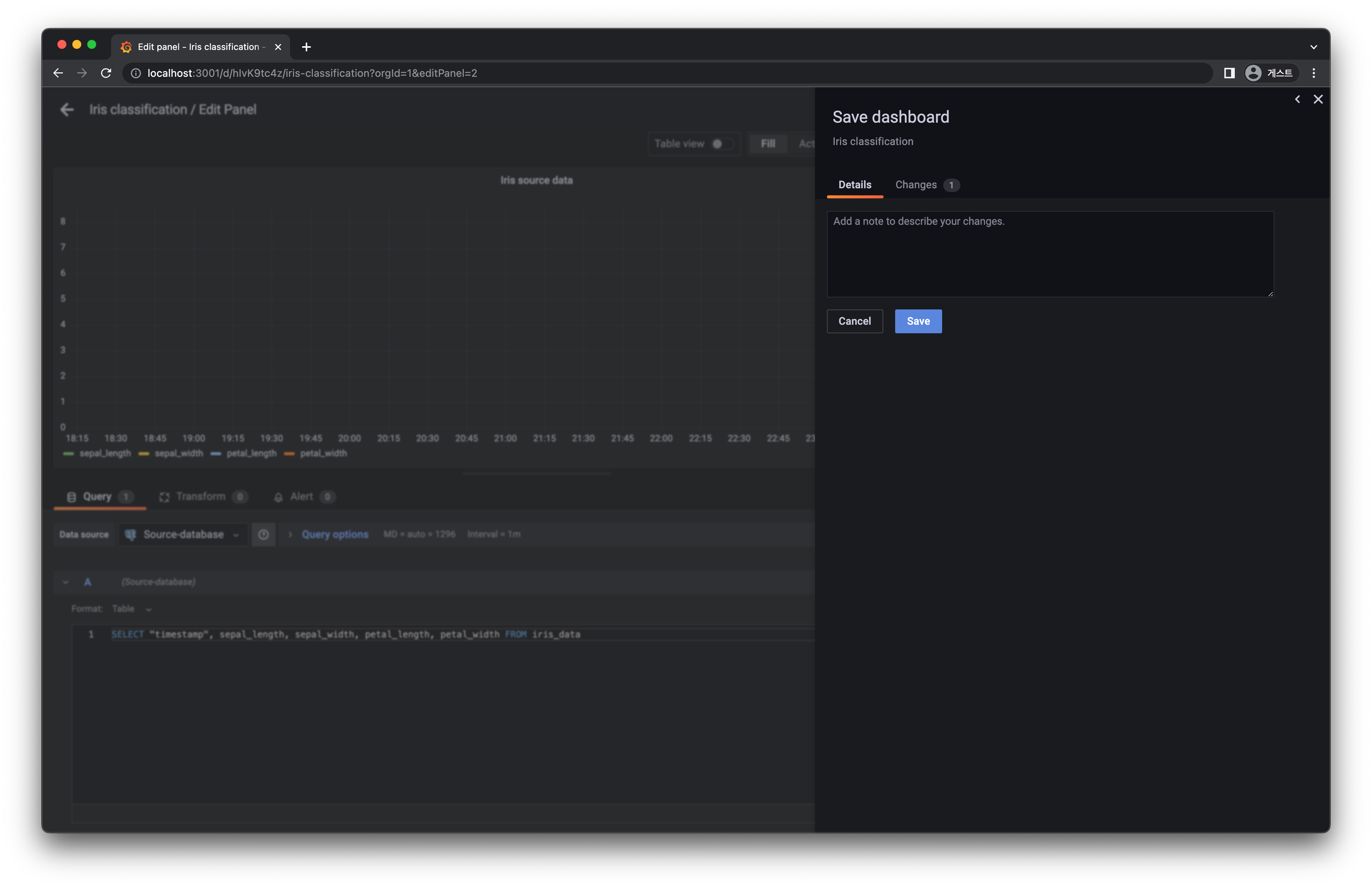1372x888 pixels.
Task: Click the Iris classification subtitle in drawer
Action: pos(872,141)
